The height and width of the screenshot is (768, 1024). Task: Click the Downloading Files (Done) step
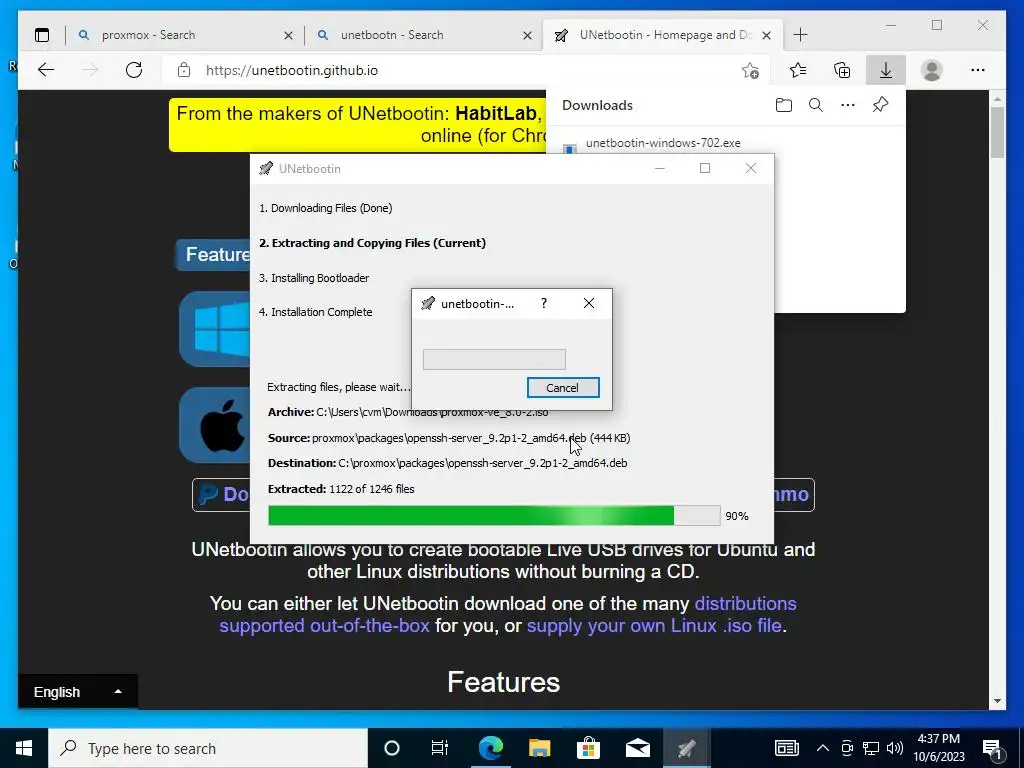(x=326, y=208)
